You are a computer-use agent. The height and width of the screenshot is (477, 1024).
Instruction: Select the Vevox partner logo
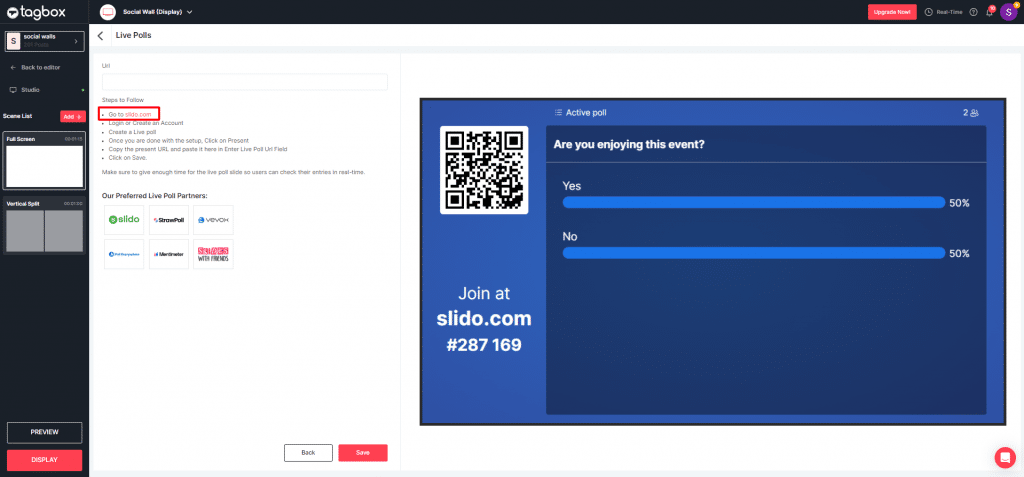click(x=213, y=219)
